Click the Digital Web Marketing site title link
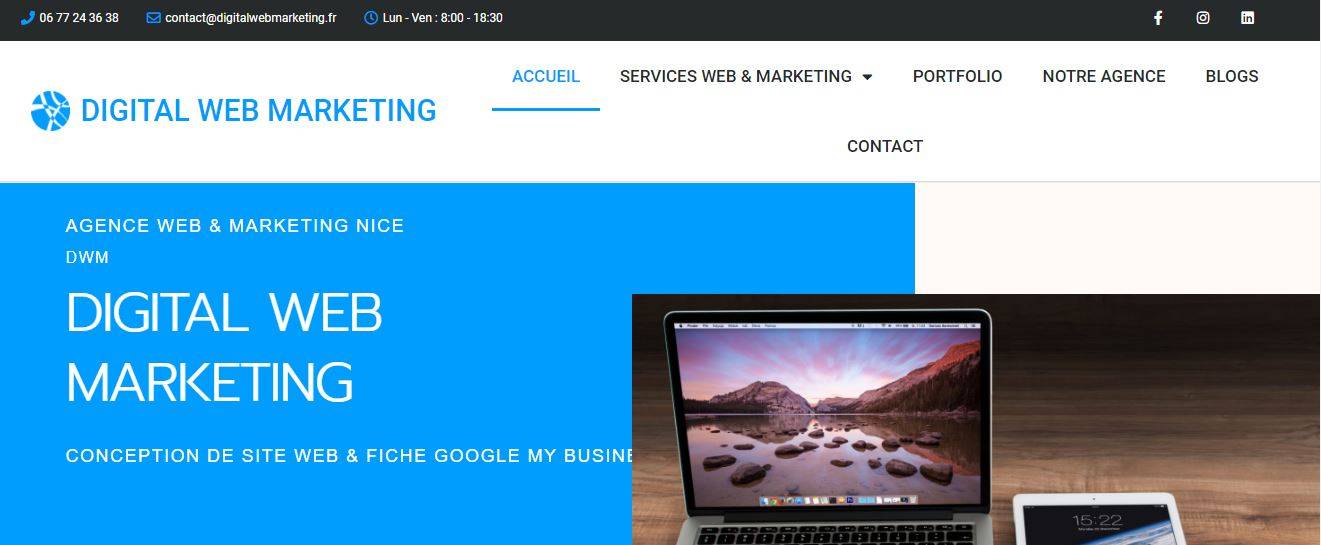This screenshot has height=545, width=1321. tap(258, 110)
